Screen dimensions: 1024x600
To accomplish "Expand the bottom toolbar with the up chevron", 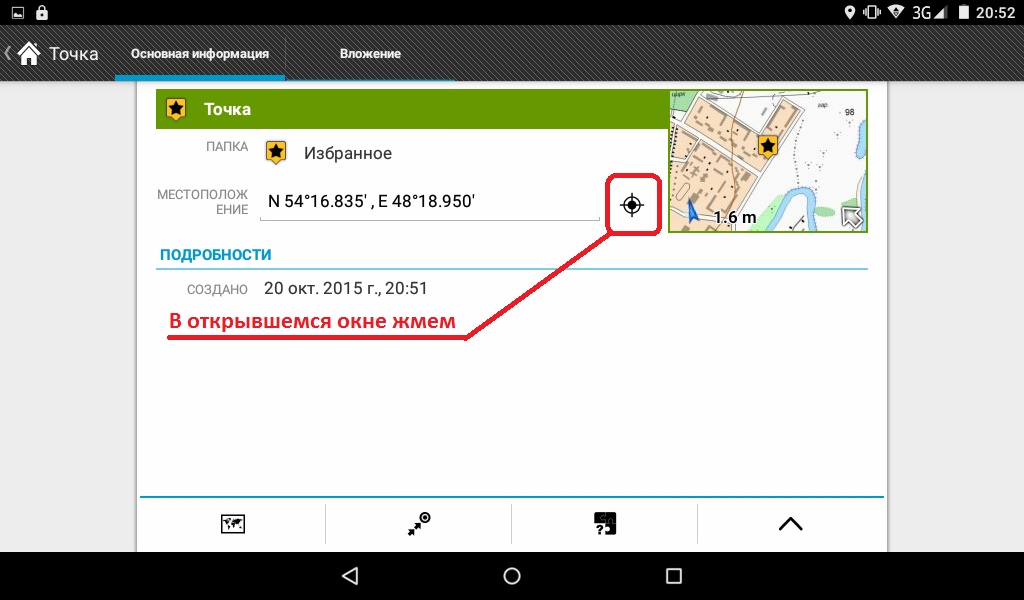I will coord(790,524).
